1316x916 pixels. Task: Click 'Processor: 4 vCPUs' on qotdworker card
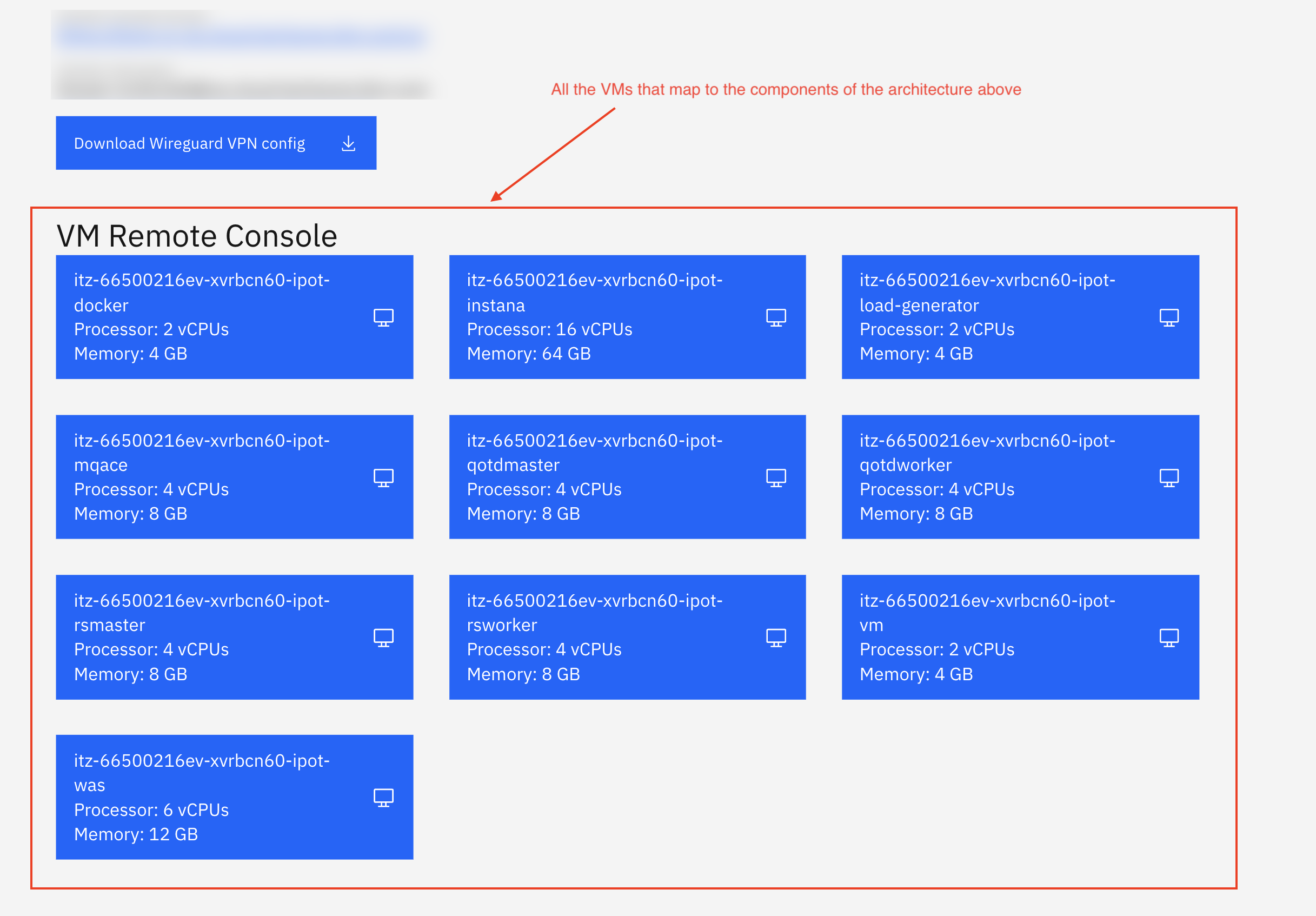pos(936,489)
